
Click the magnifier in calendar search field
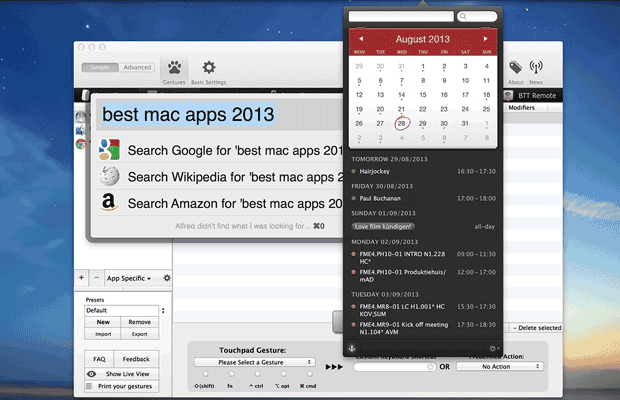(463, 16)
